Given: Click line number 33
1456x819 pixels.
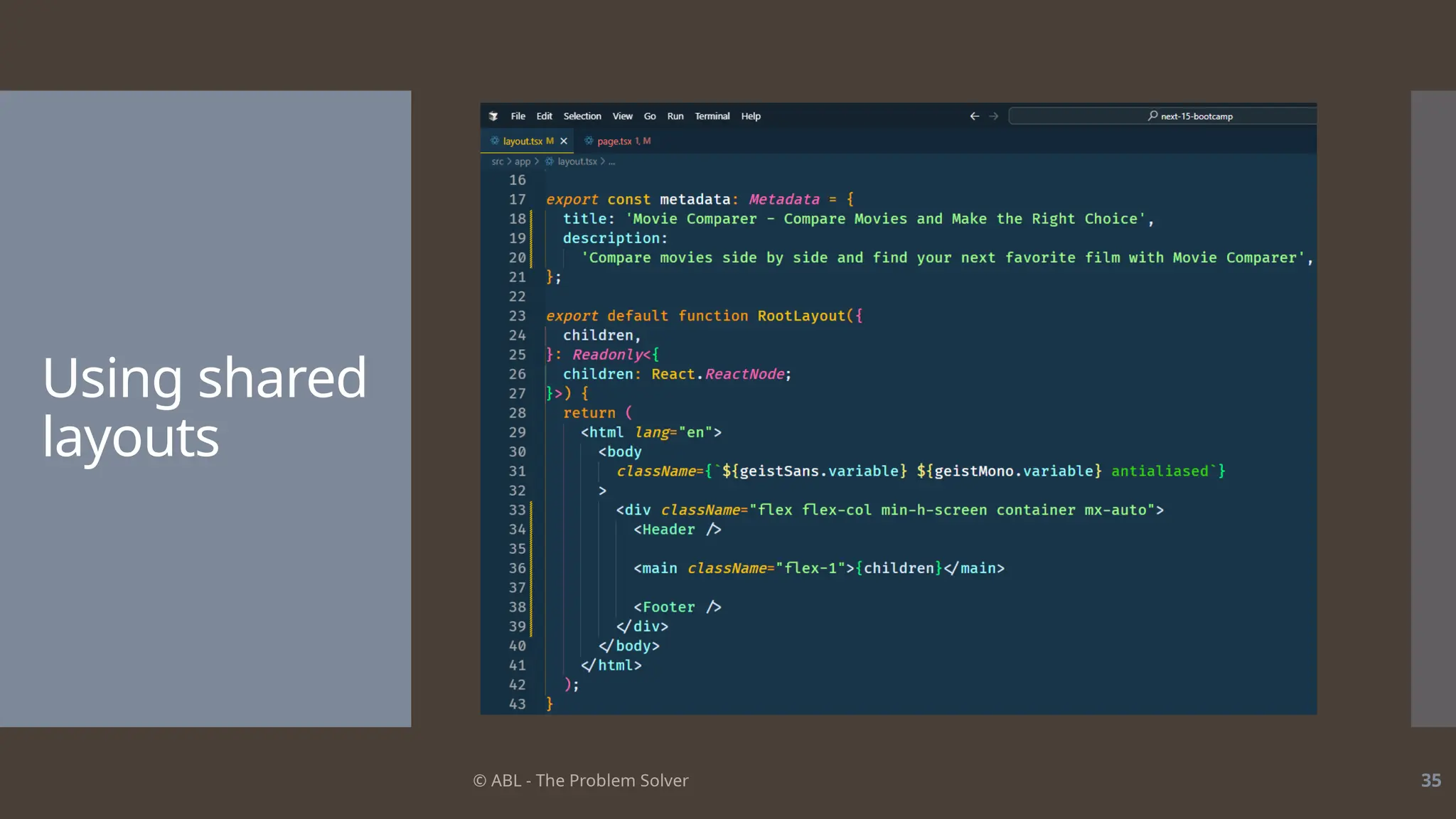Looking at the screenshot, I should click(x=517, y=510).
